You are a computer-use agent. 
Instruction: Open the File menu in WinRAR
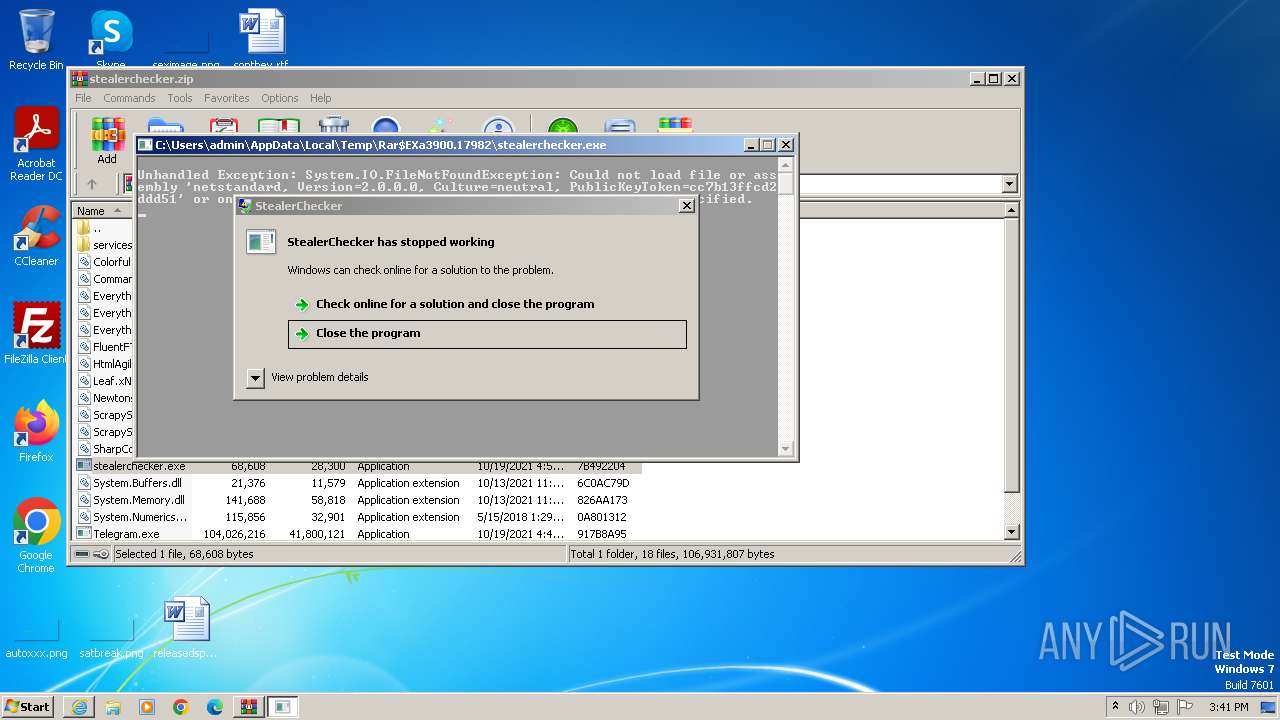point(83,98)
